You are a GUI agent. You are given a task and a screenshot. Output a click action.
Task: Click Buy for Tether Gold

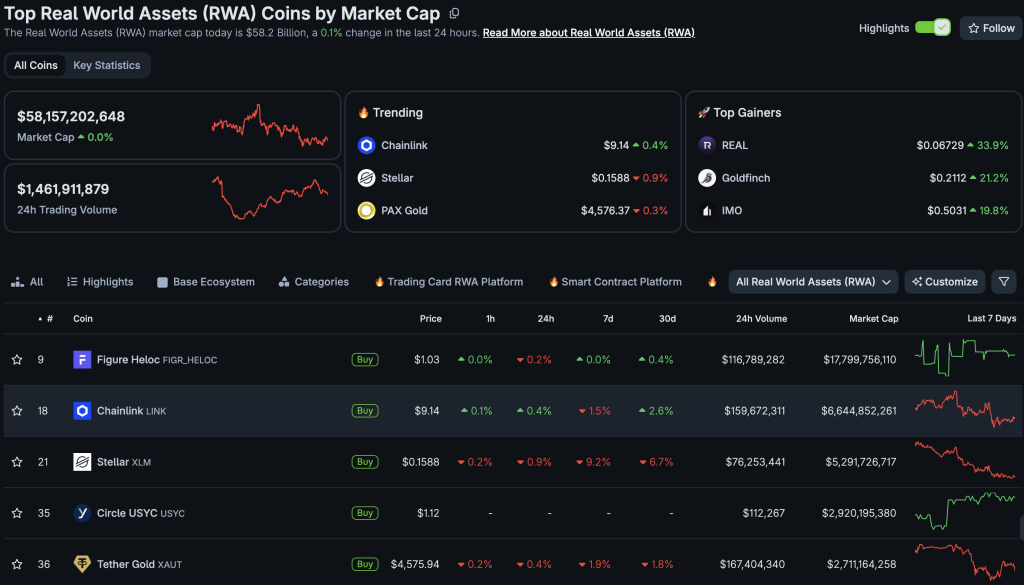click(x=365, y=564)
